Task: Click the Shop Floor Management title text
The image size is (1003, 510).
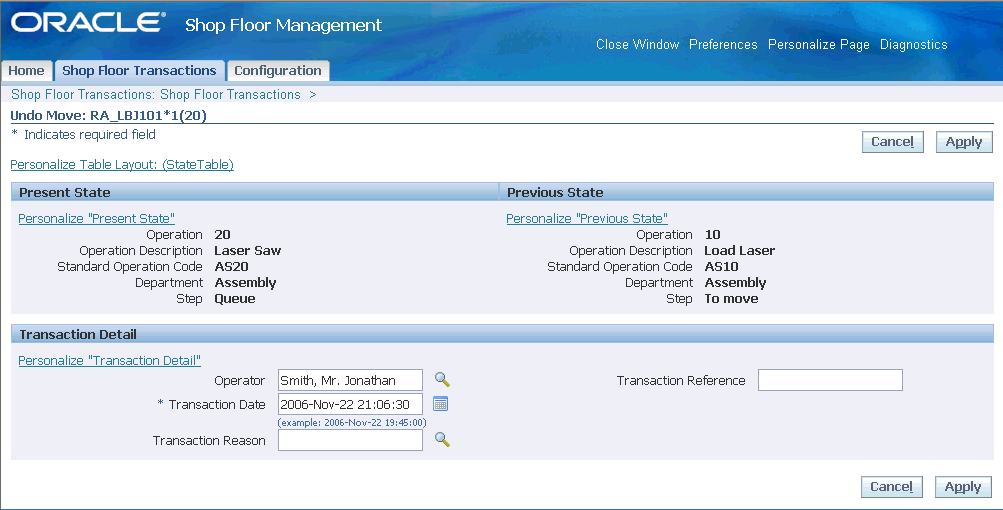Action: [x=283, y=25]
